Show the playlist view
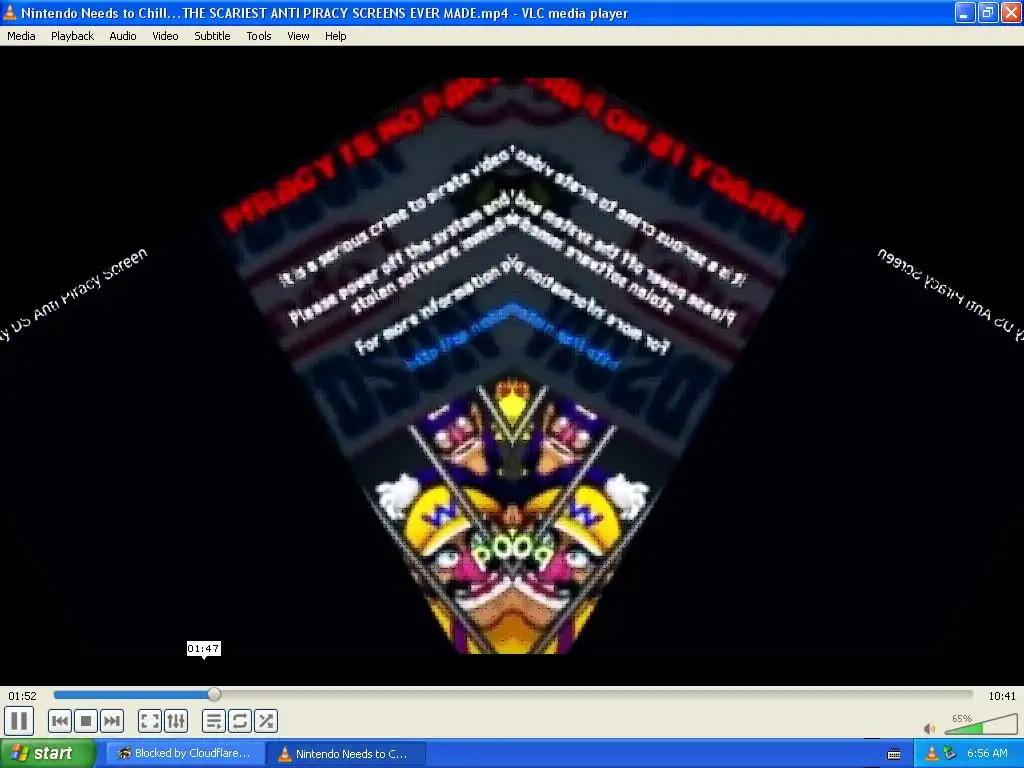Image resolution: width=1024 pixels, height=768 pixels. click(214, 721)
